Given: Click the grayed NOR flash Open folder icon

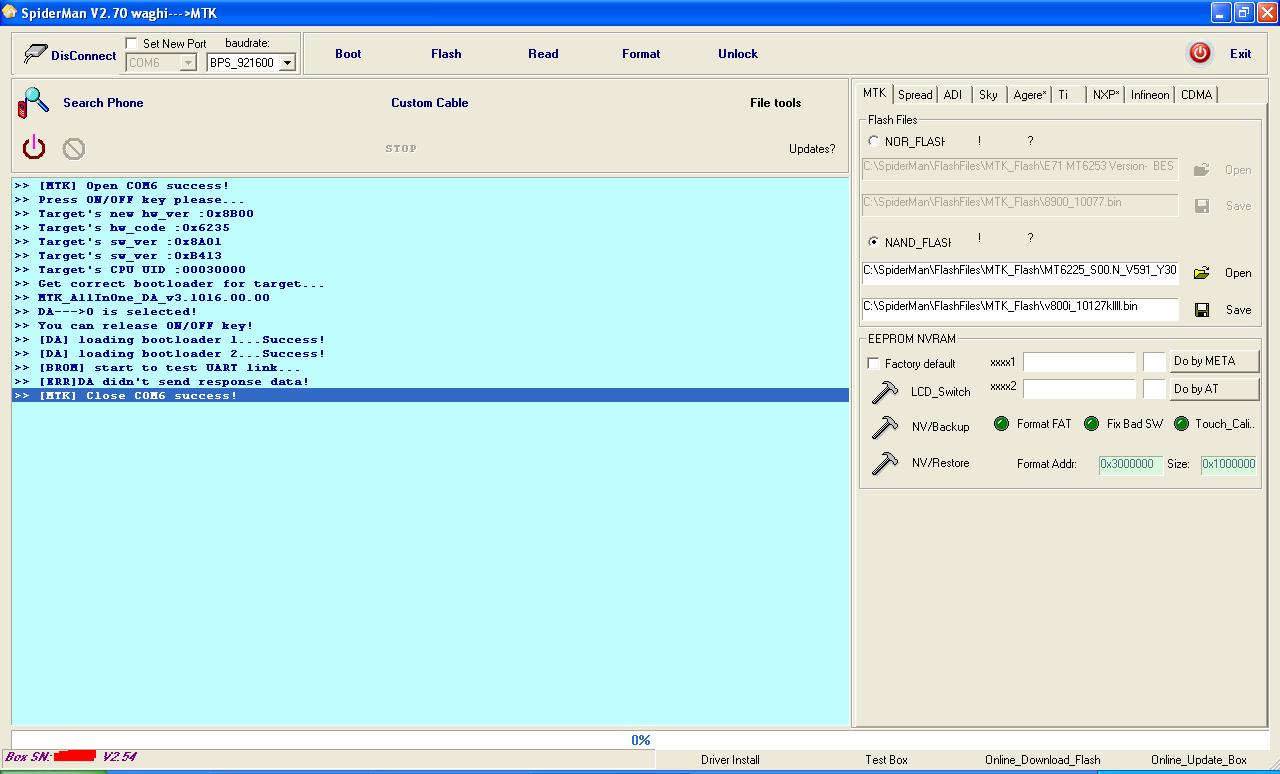Looking at the screenshot, I should 1202,170.
